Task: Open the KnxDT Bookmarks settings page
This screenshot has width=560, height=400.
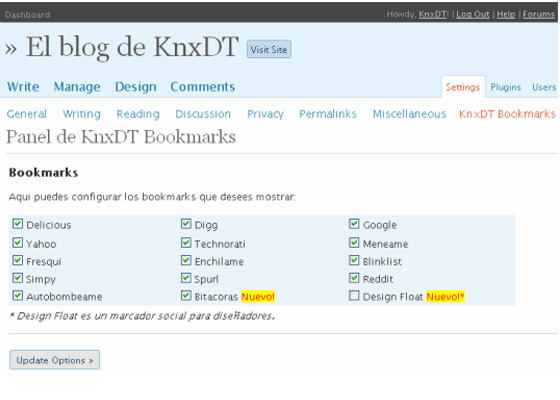Action: pos(507,114)
